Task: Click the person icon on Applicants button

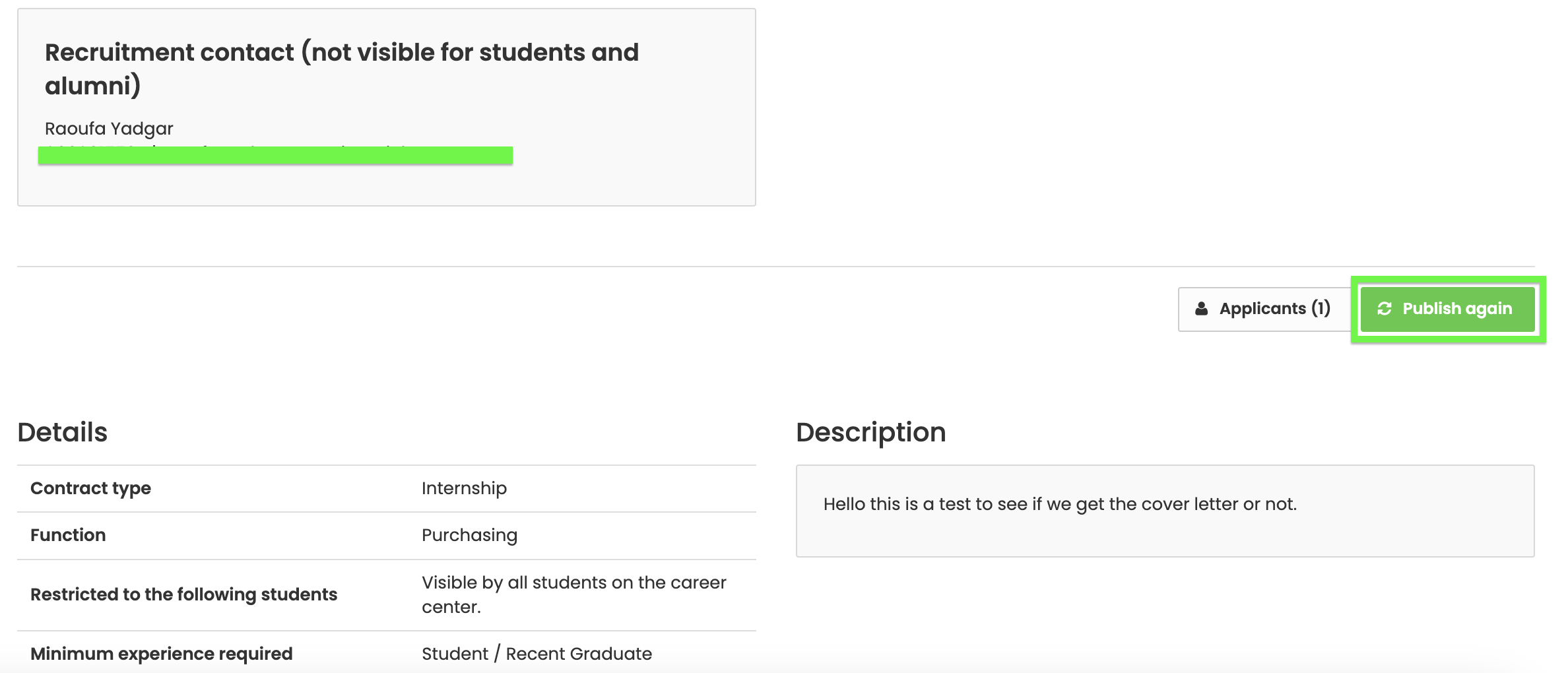Action: (1202, 309)
